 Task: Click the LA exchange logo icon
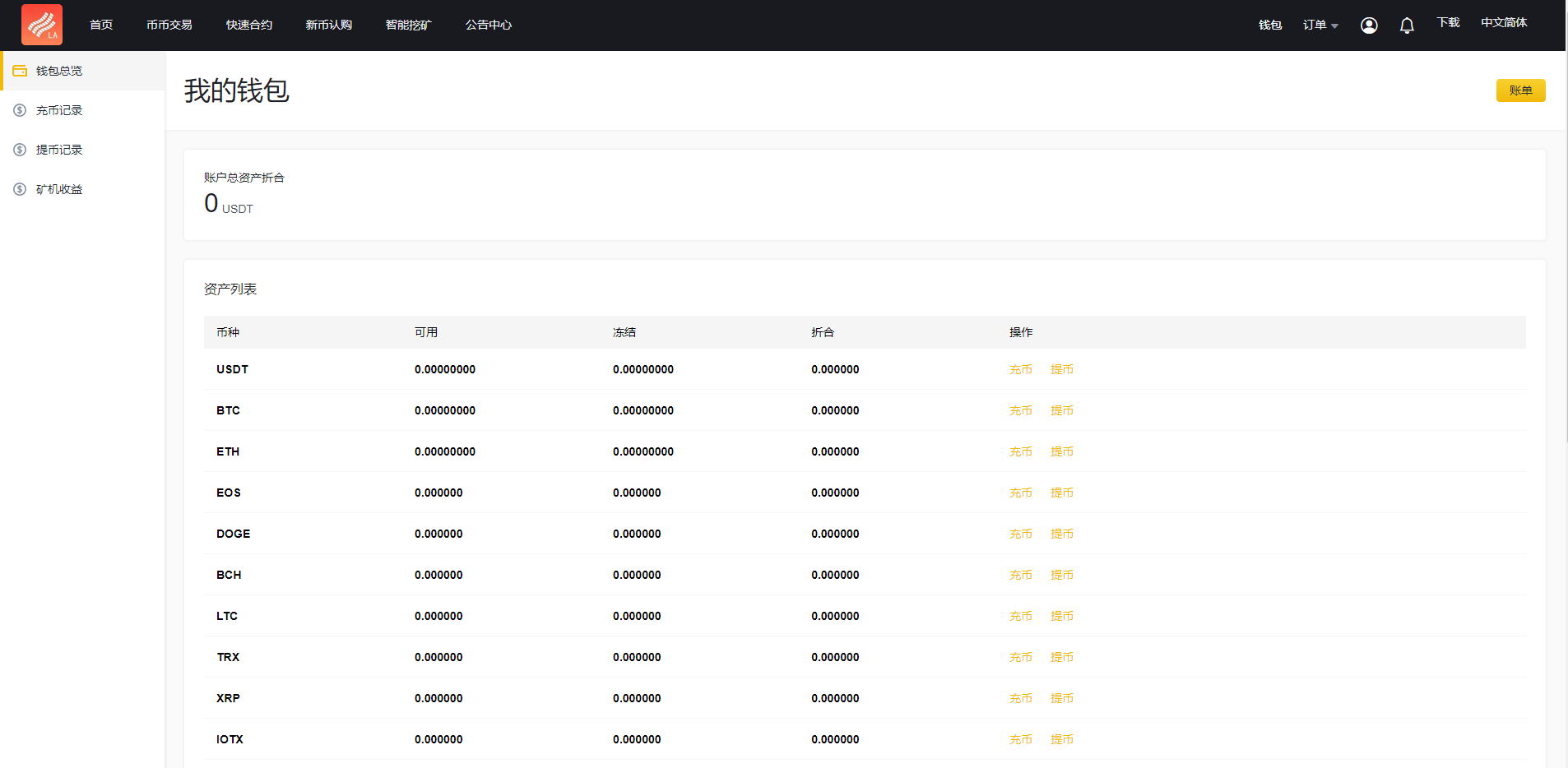42,25
